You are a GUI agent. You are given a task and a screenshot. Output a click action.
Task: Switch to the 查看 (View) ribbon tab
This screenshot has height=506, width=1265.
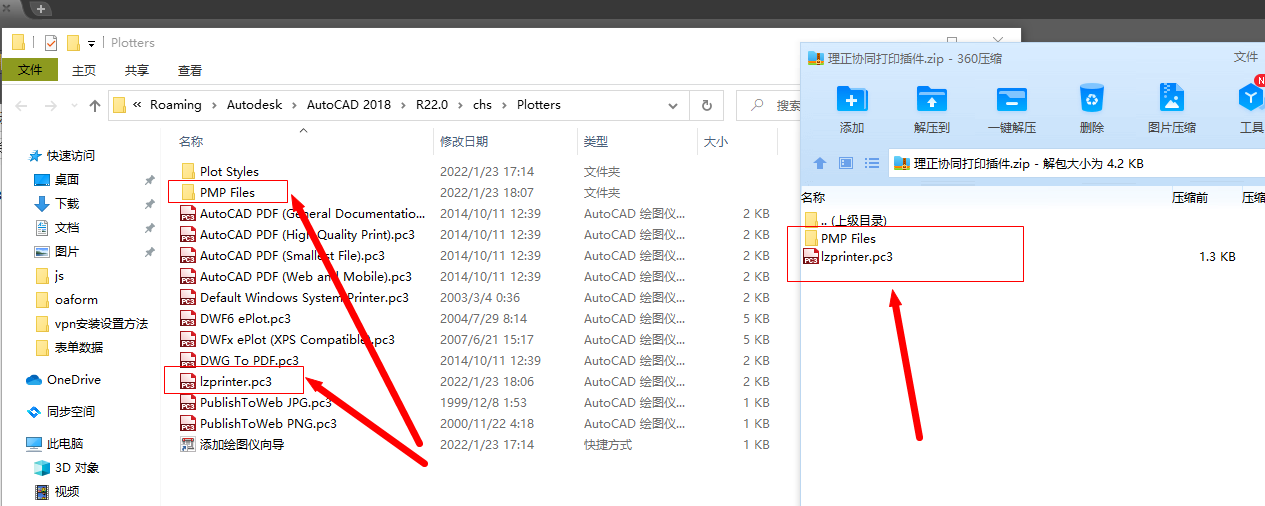coord(190,70)
